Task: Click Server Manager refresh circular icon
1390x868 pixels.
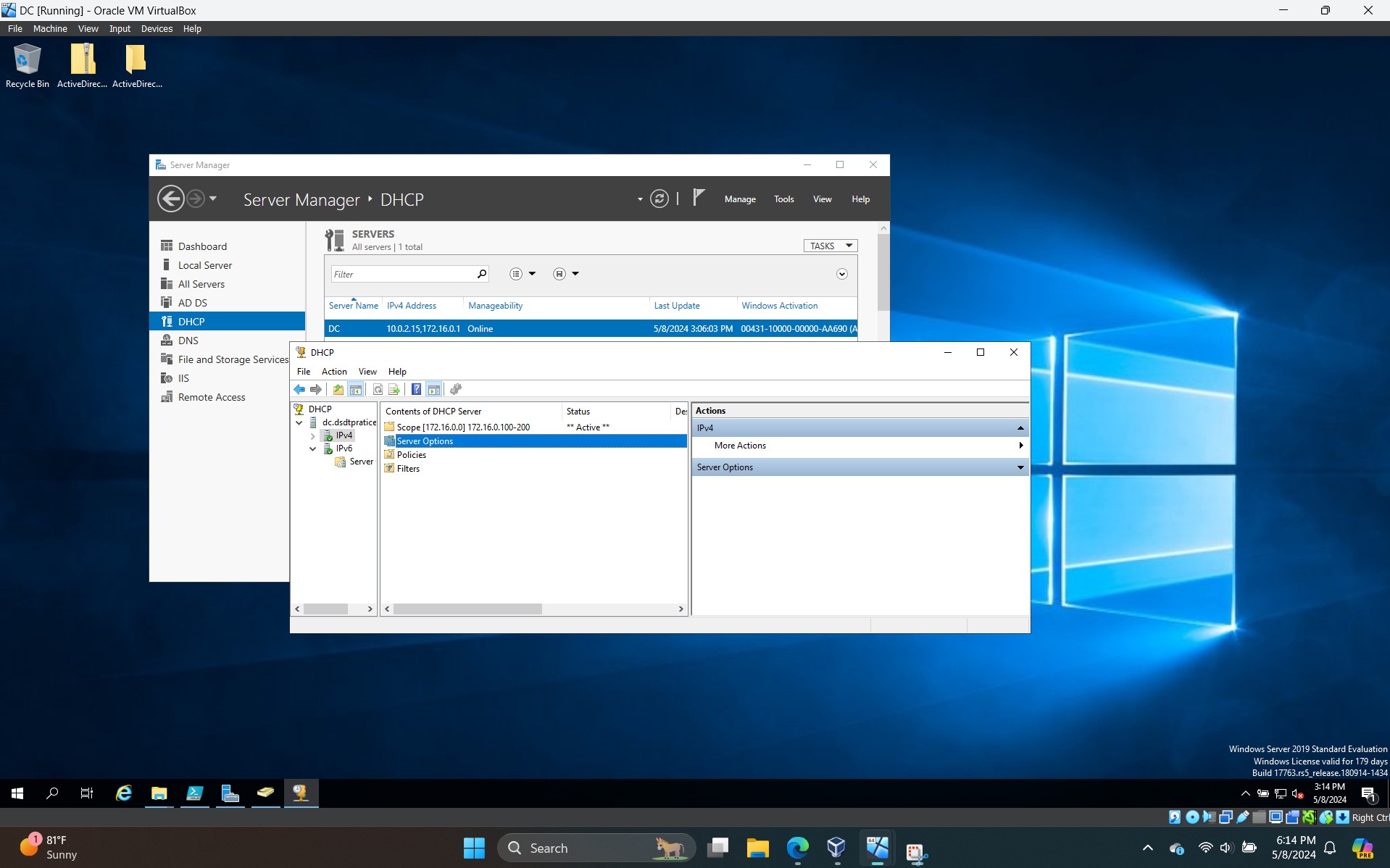Action: click(659, 199)
